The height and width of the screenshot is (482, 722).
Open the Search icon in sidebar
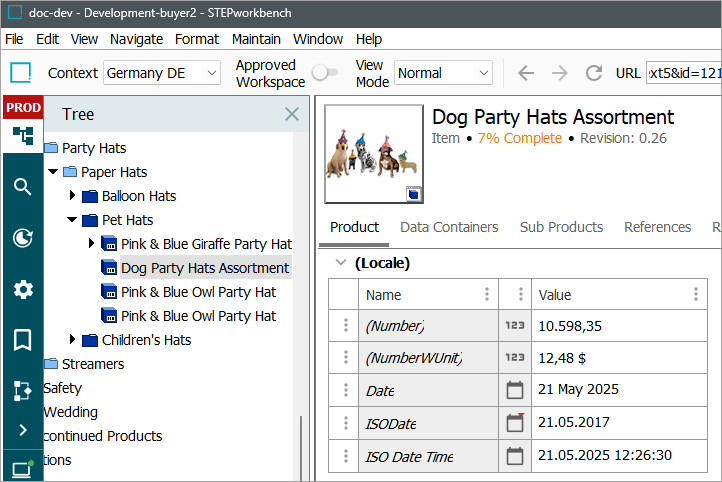(22, 186)
